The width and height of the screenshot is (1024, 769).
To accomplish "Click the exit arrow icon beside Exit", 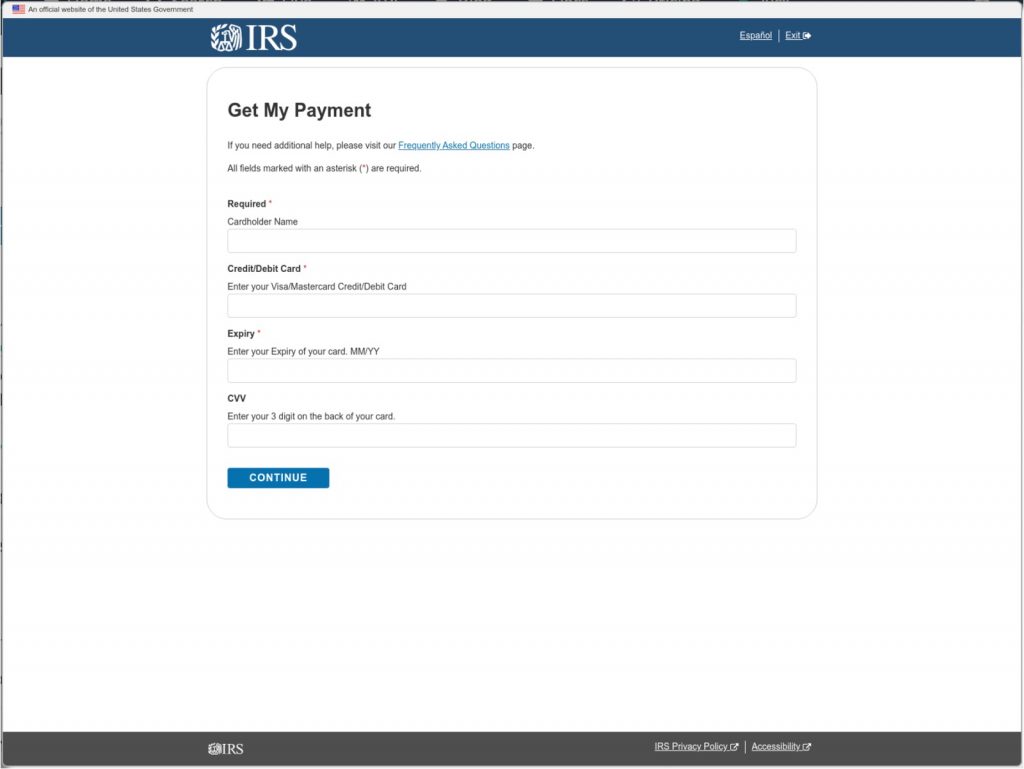I will [x=807, y=36].
